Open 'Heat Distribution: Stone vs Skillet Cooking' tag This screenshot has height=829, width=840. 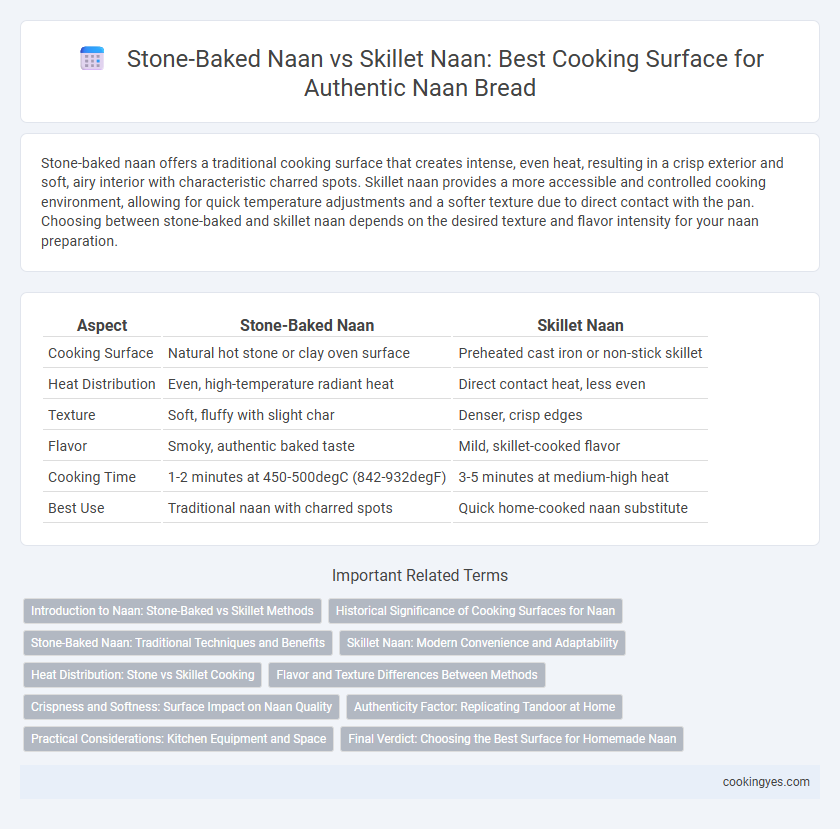click(142, 675)
